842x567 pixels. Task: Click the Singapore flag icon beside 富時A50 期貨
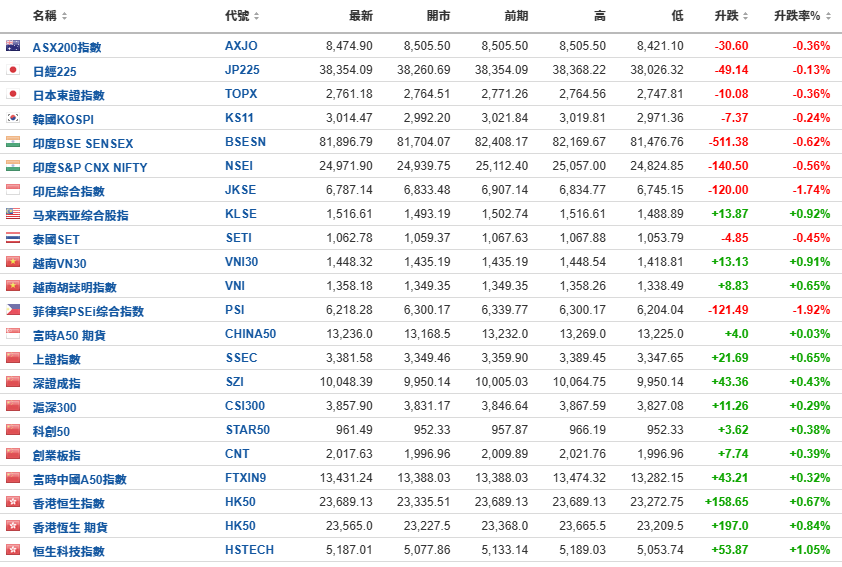[x=13, y=334]
